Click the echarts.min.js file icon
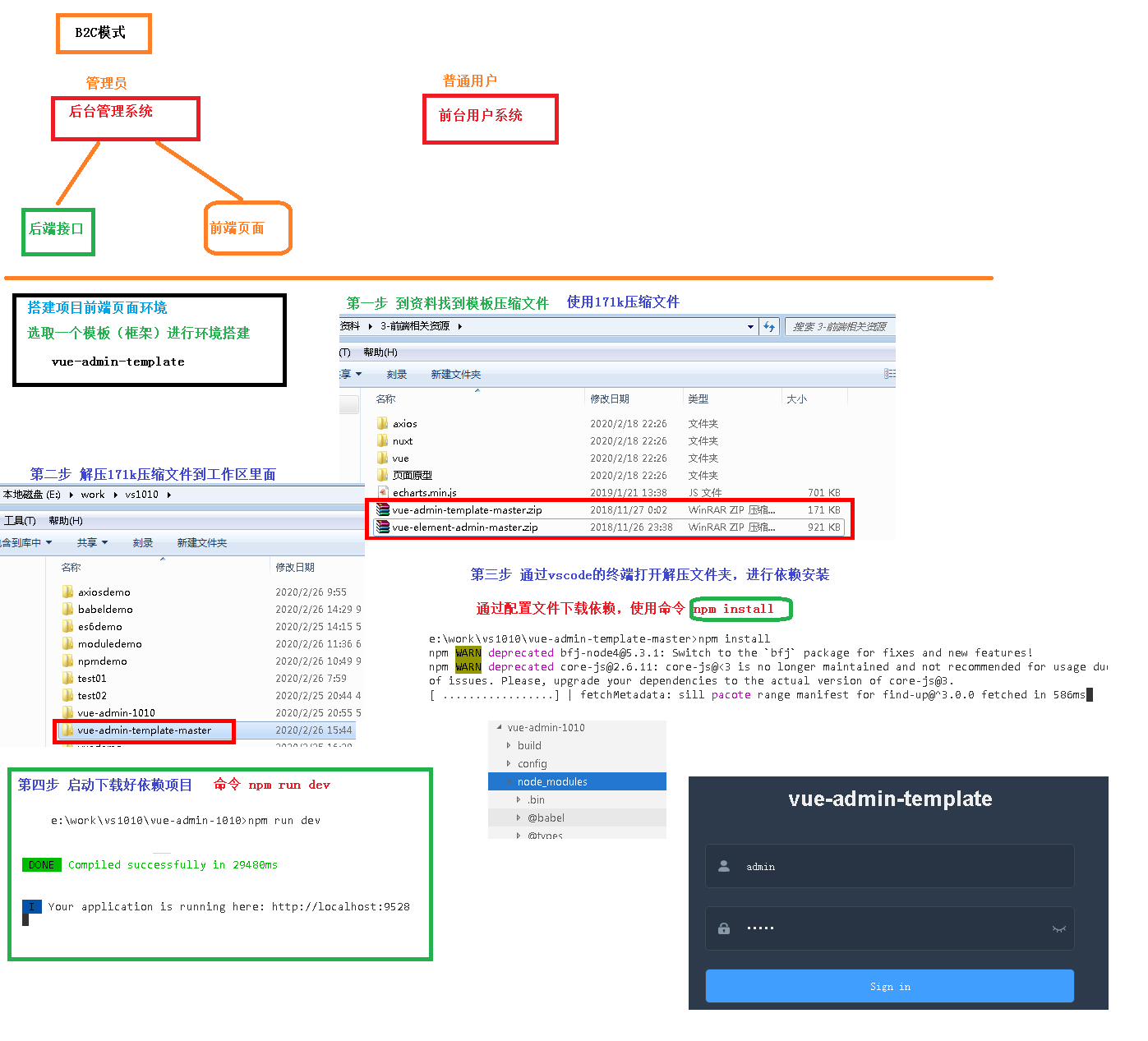This screenshot has width=1148, height=1041. [382, 492]
